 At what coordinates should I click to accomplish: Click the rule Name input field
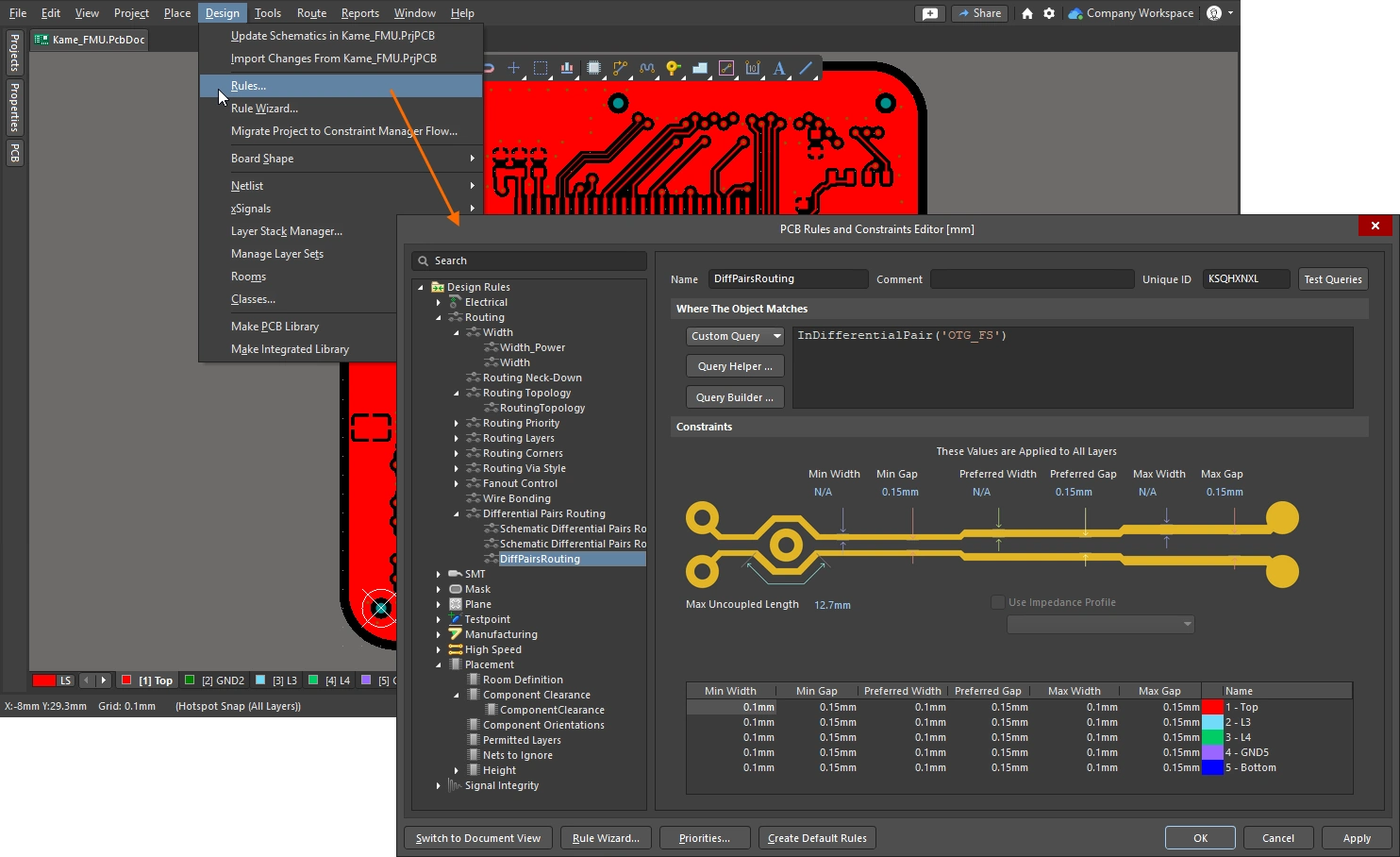pyautogui.click(x=788, y=279)
